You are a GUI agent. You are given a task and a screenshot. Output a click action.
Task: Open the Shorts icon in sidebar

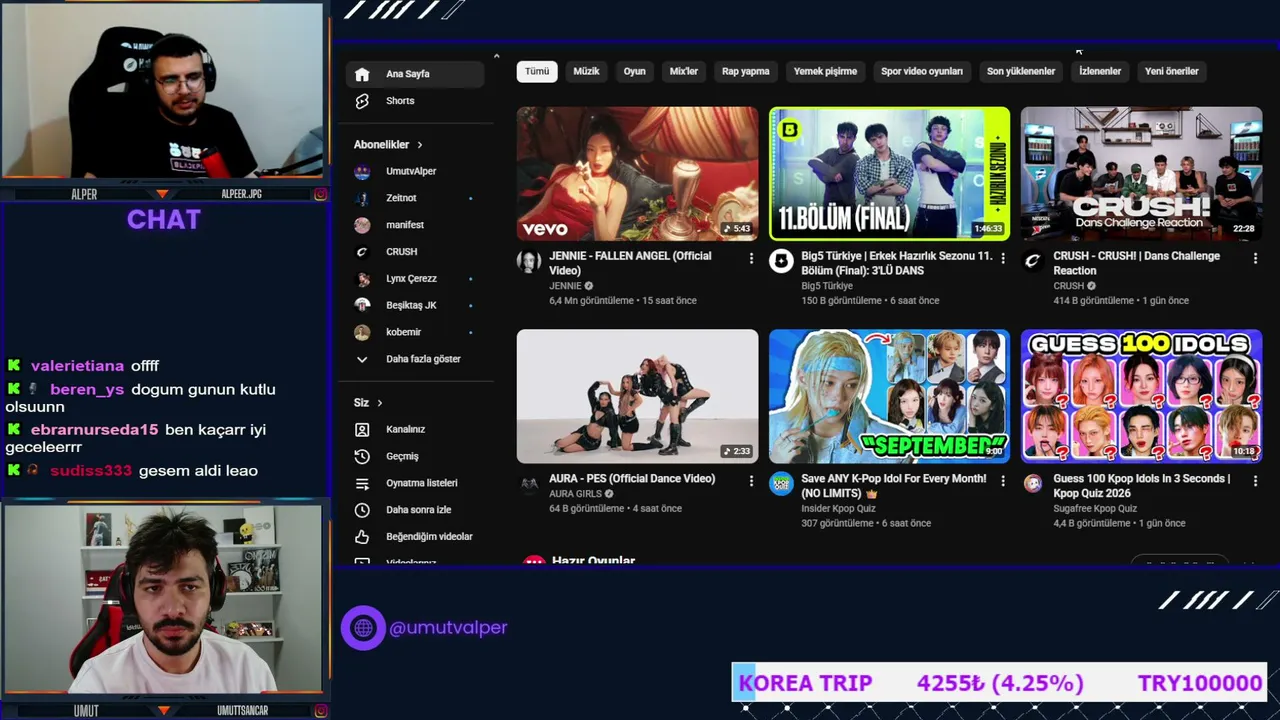[362, 101]
